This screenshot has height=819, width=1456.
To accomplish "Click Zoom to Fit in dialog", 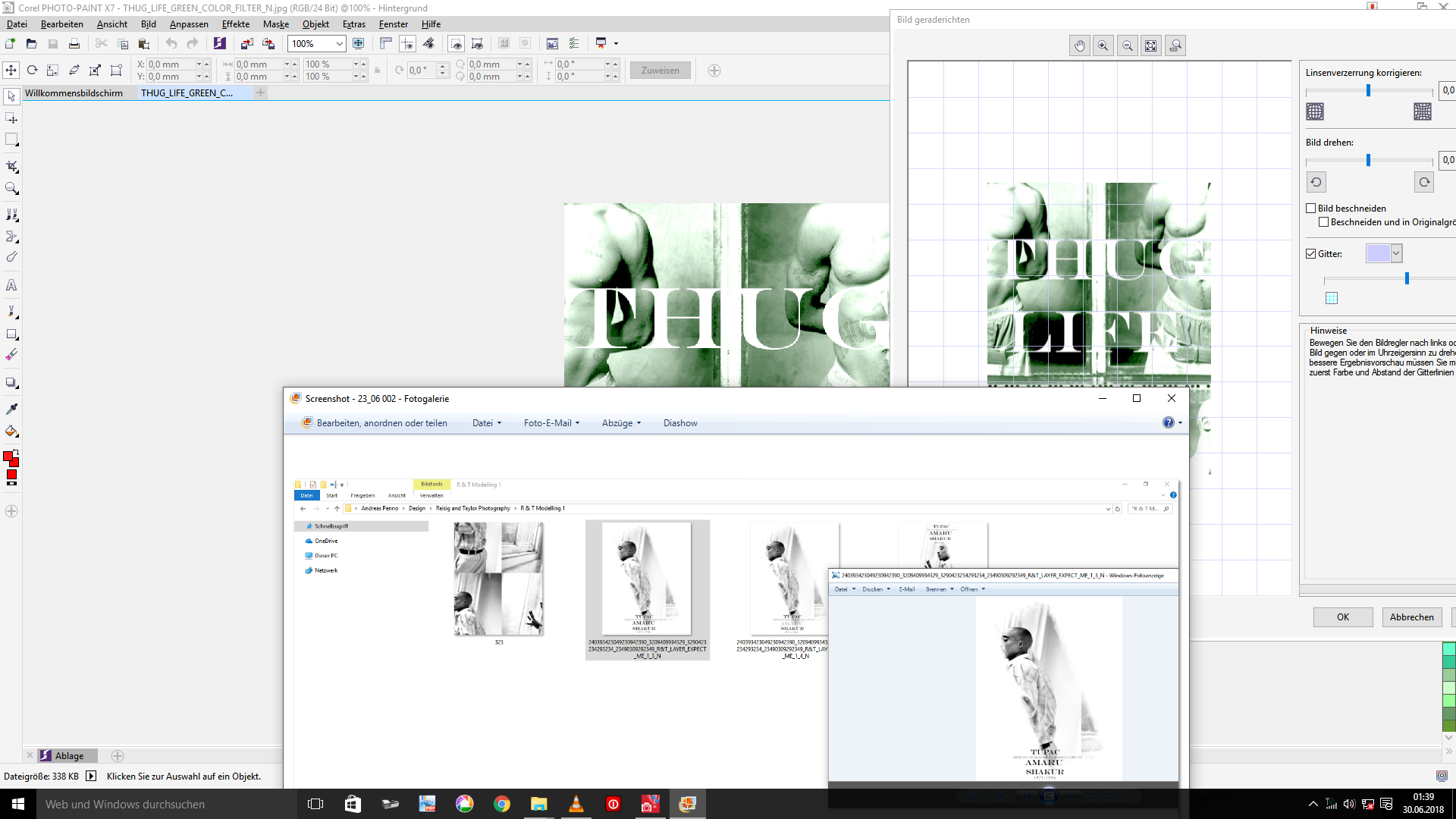I will click(x=1150, y=45).
